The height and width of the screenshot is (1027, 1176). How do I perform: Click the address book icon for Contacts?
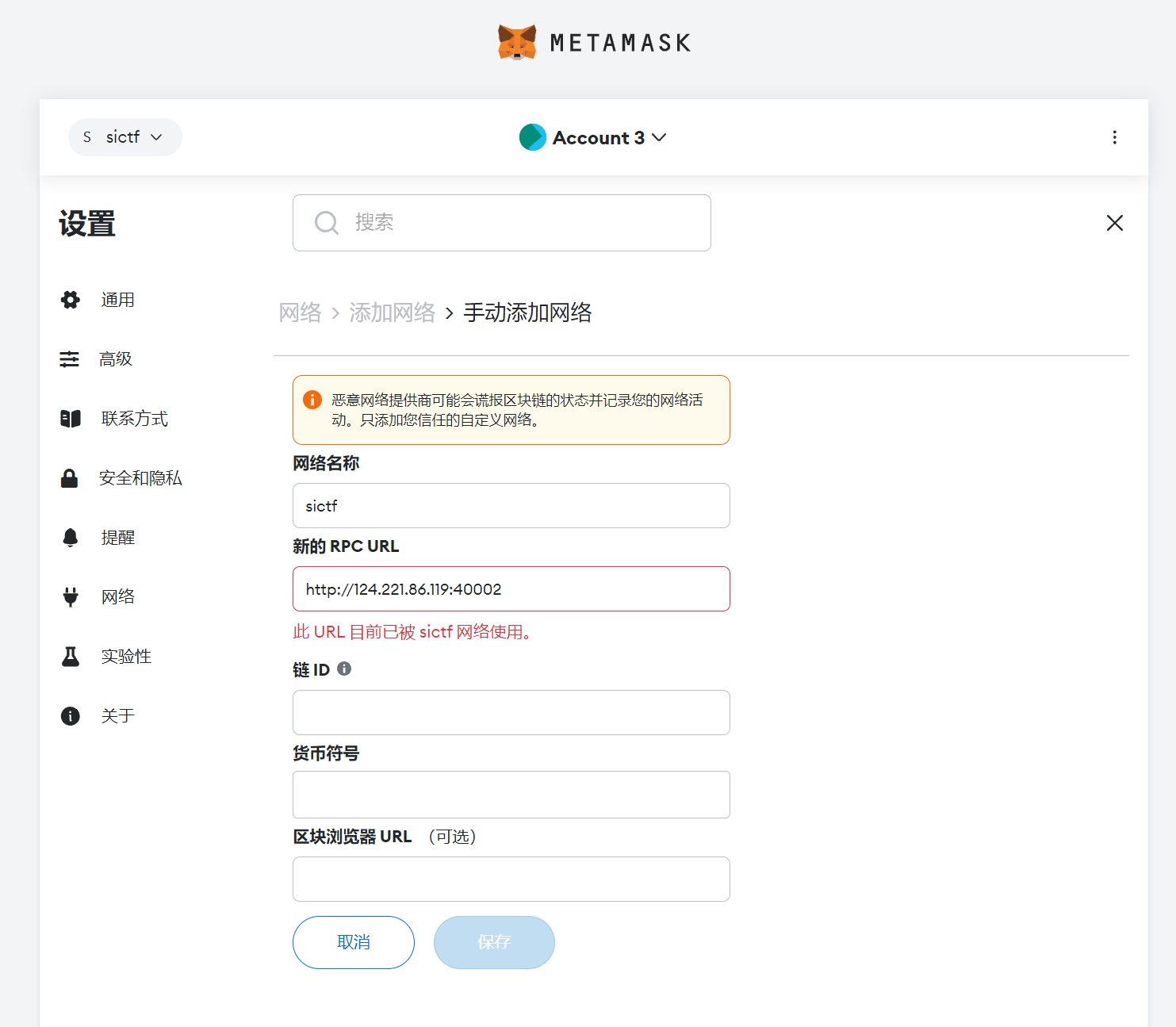coord(71,419)
